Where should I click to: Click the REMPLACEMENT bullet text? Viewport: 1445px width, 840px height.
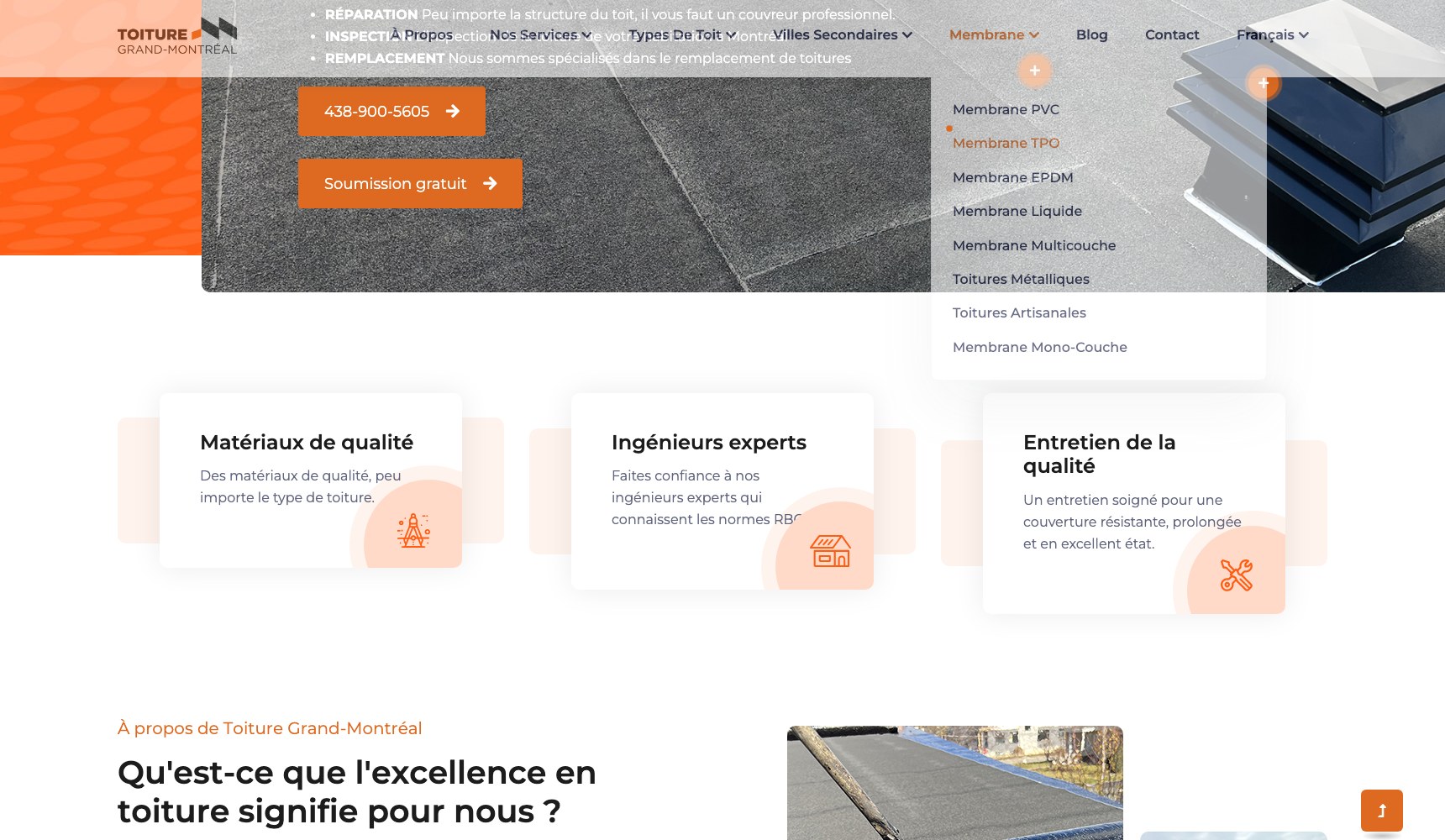tap(588, 58)
